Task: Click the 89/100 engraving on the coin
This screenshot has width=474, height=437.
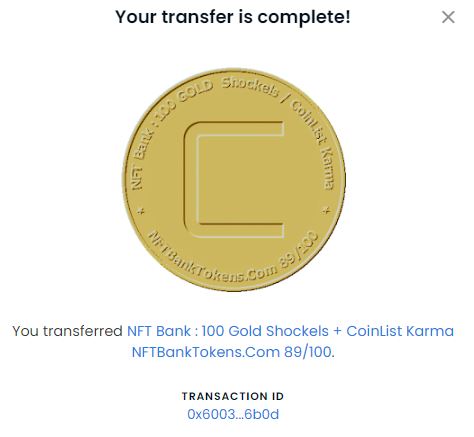Action: point(299,251)
